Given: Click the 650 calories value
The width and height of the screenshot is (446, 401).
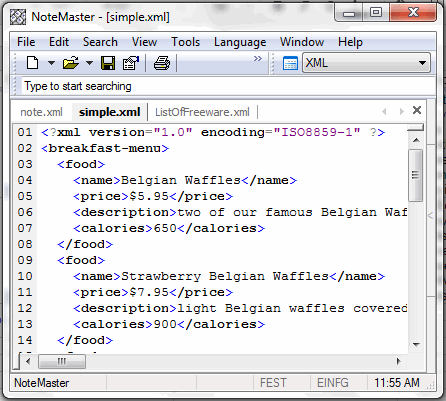Looking at the screenshot, I should coord(165,228).
